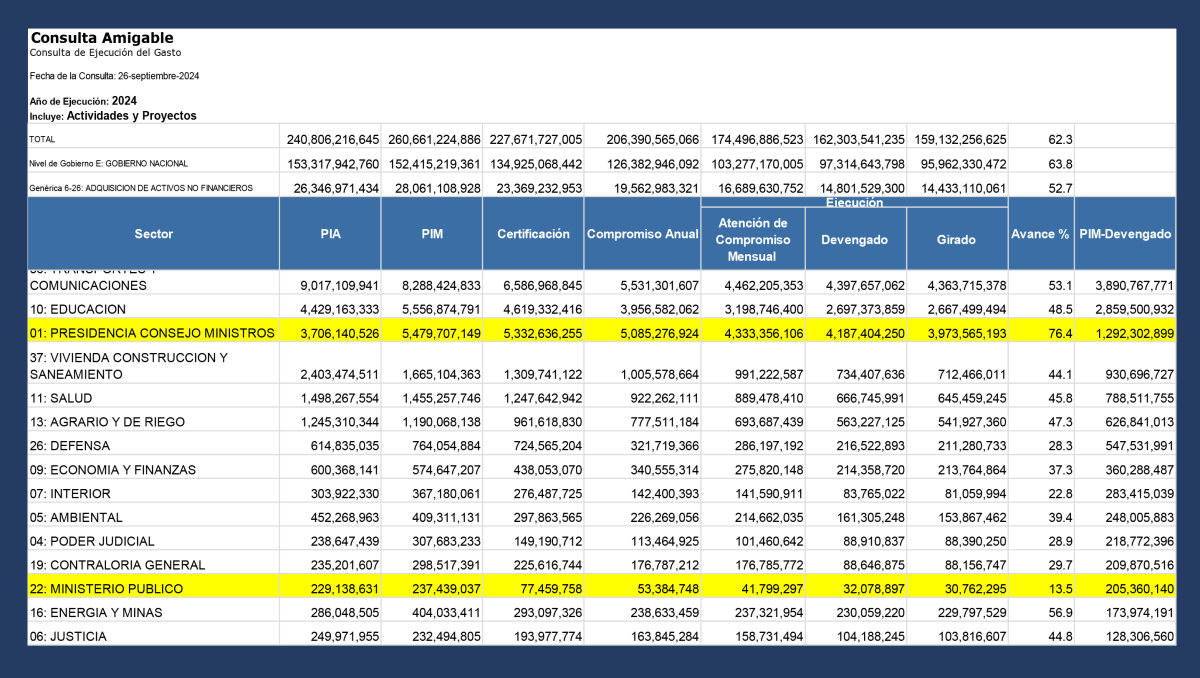Image resolution: width=1200 pixels, height=678 pixels.
Task: Select the 06: JUSTICIA sector cell
Action: pos(68,636)
